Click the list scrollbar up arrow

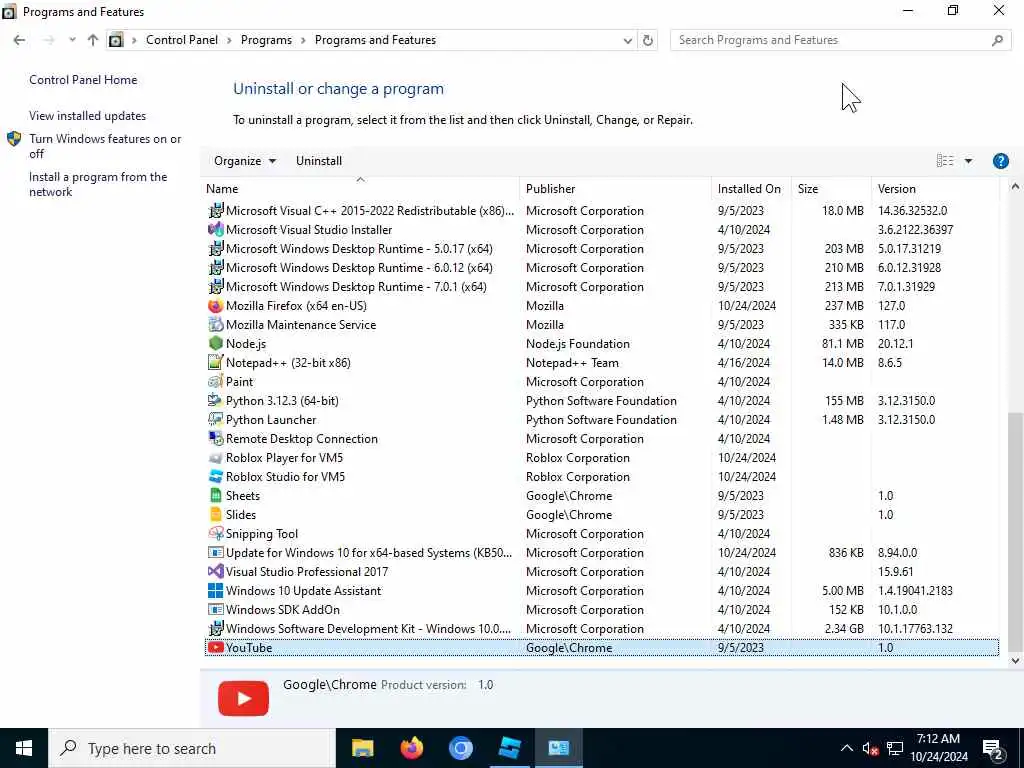(x=1015, y=187)
